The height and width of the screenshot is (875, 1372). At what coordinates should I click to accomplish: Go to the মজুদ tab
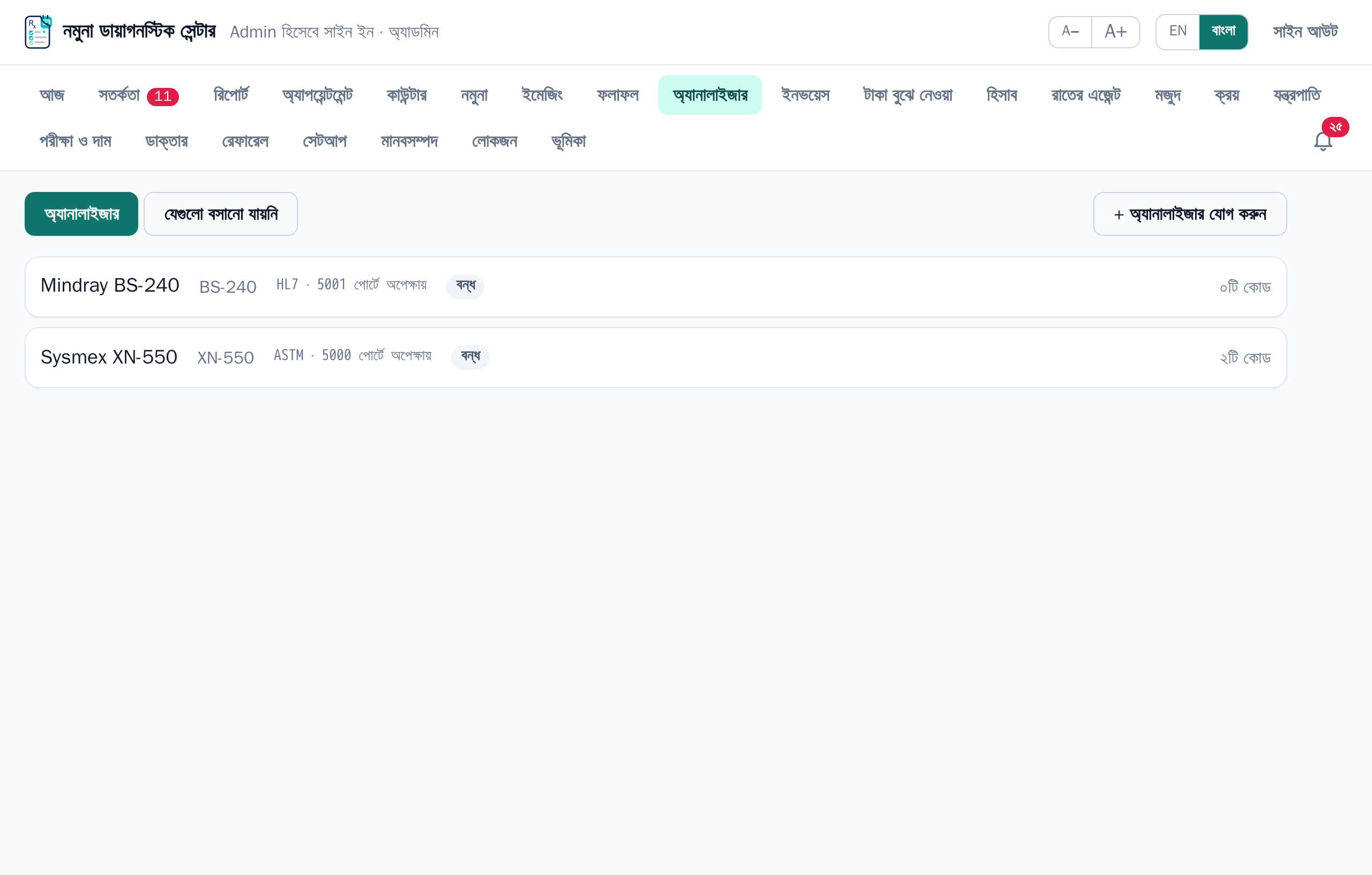(1167, 95)
